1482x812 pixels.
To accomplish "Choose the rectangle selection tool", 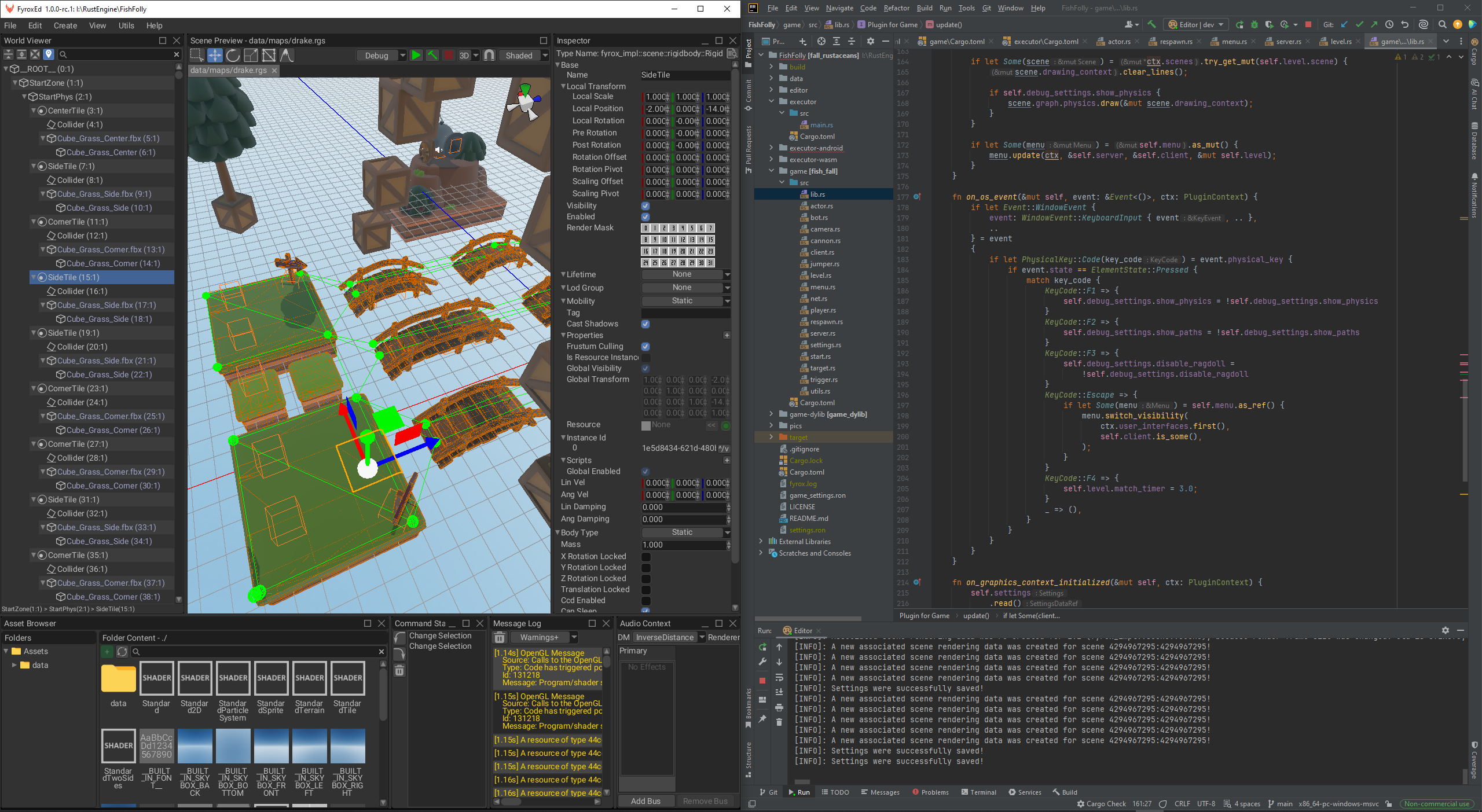I will [197, 56].
